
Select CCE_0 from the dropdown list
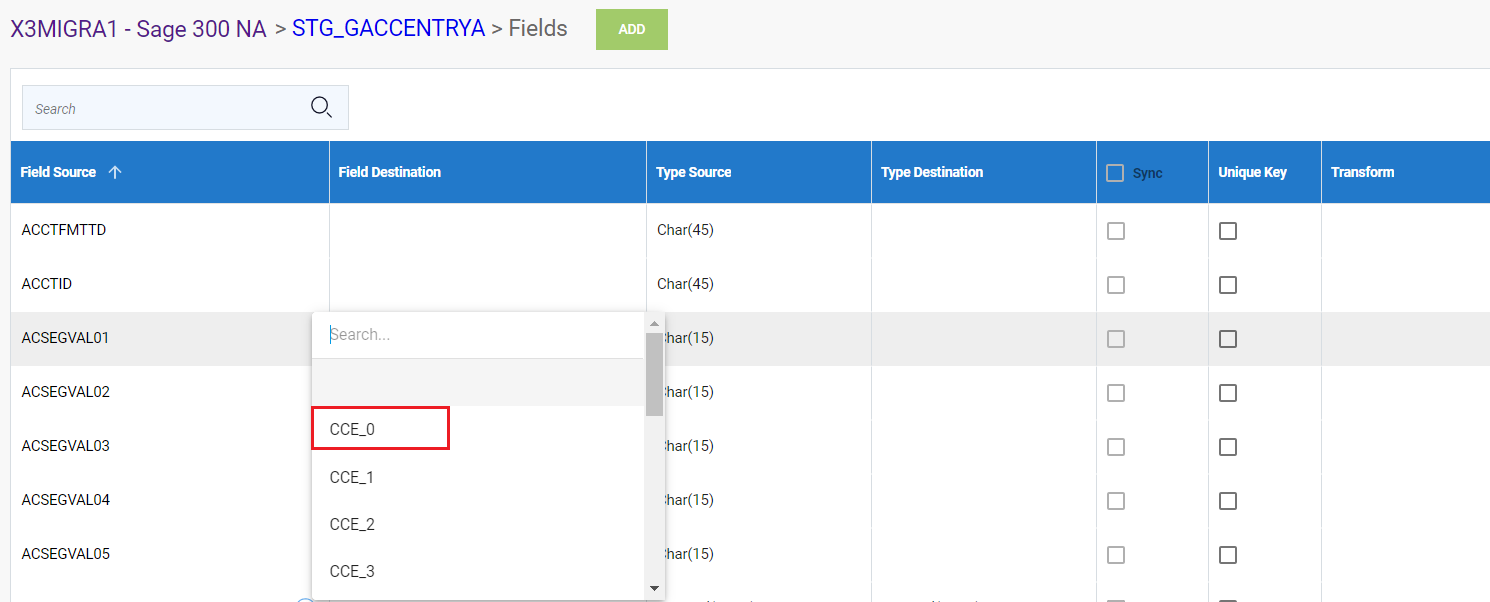380,429
